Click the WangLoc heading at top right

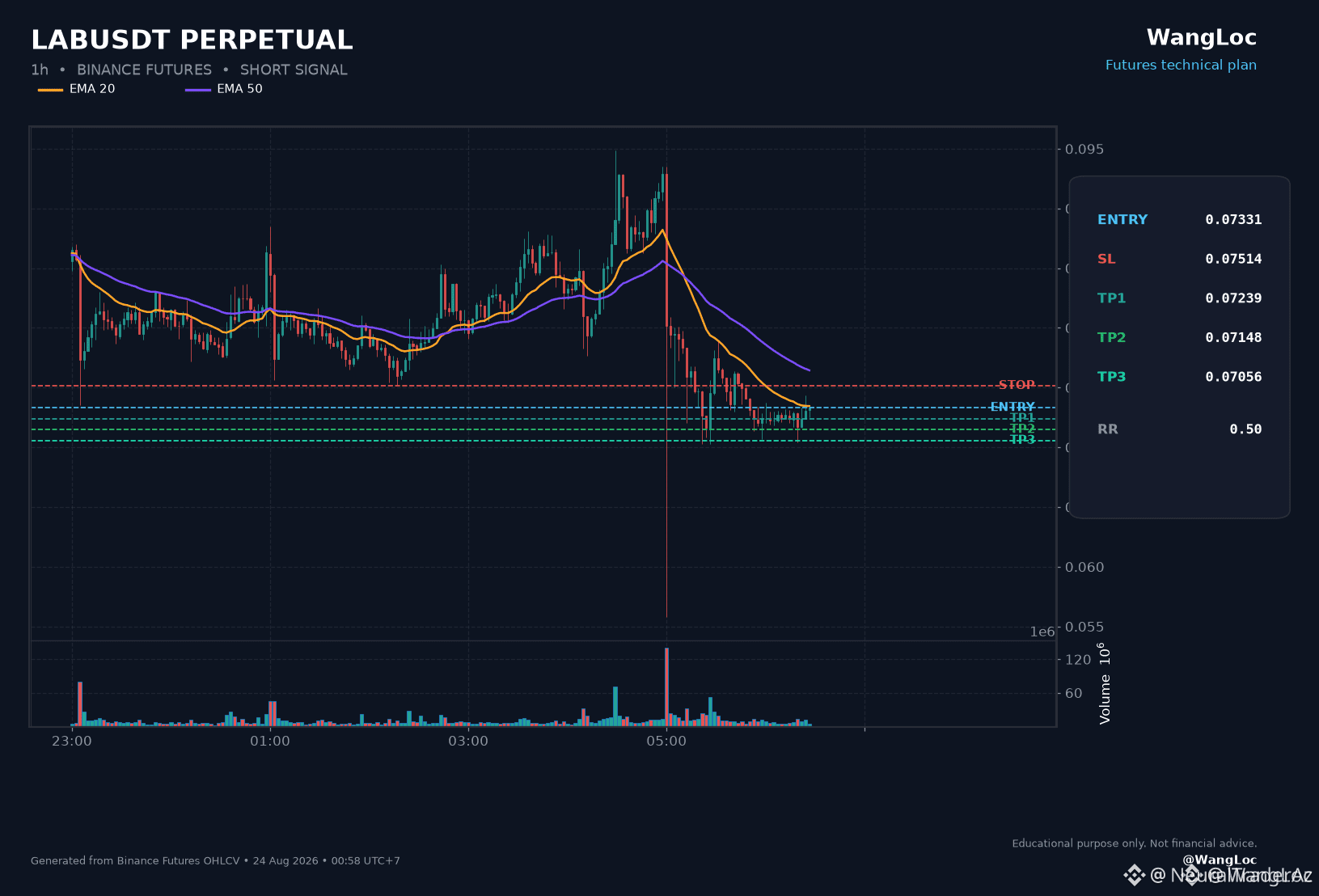point(1202,37)
